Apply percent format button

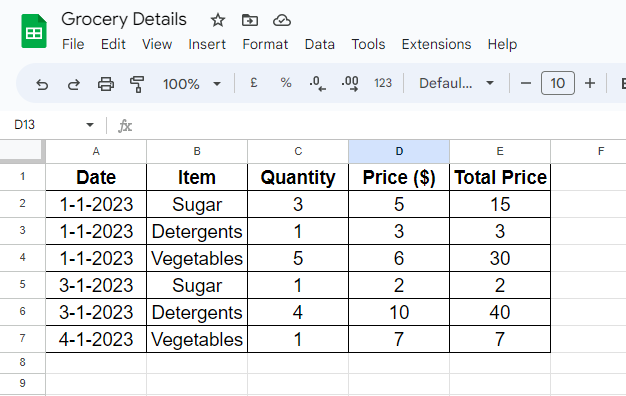click(x=286, y=83)
